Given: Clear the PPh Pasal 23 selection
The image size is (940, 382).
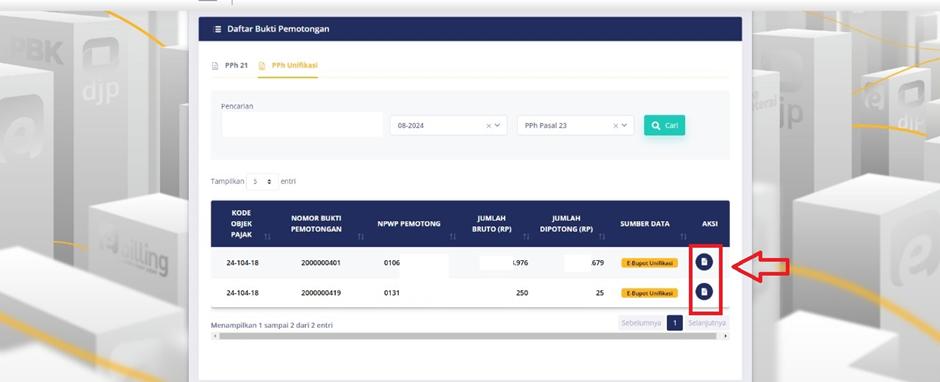Looking at the screenshot, I should pos(616,126).
